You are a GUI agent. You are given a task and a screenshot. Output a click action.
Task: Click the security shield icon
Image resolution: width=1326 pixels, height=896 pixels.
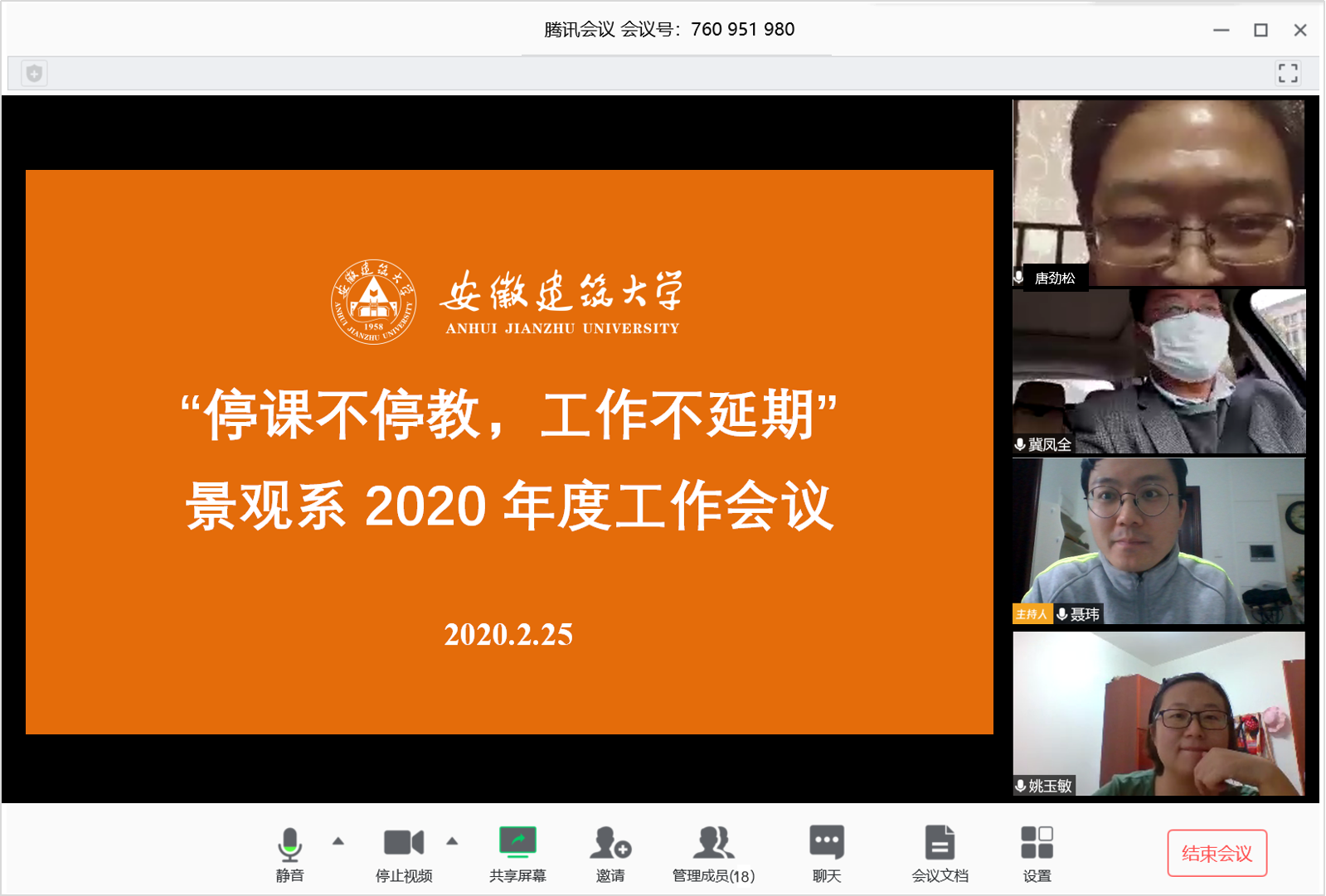point(34,74)
